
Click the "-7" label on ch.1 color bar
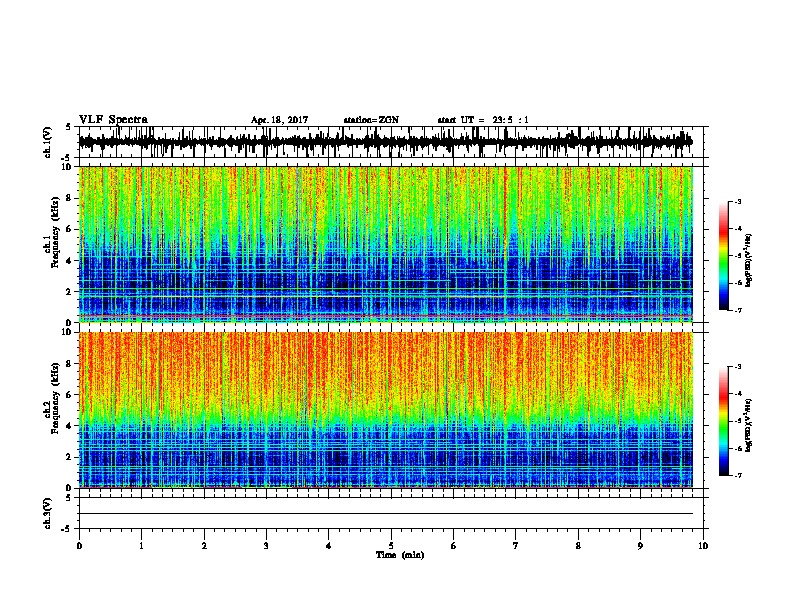(x=737, y=310)
